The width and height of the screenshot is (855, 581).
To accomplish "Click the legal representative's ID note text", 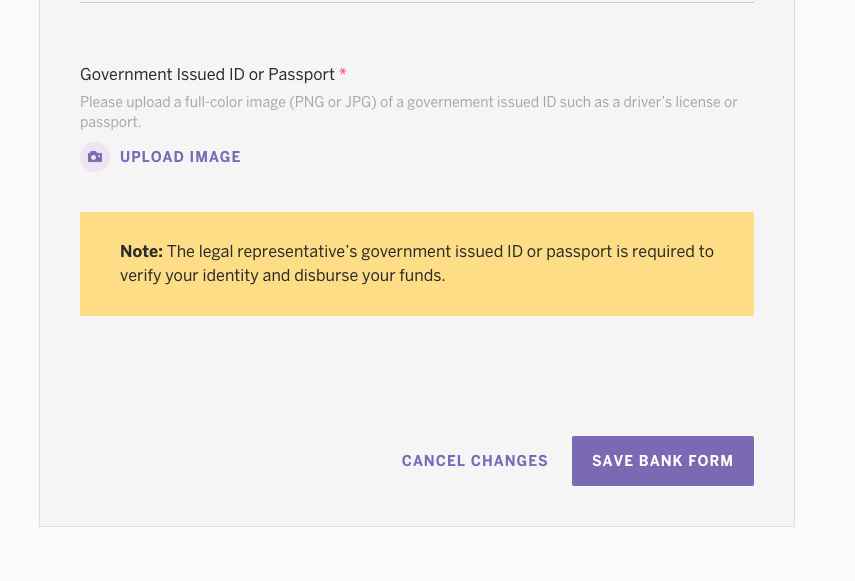I will tap(417, 263).
